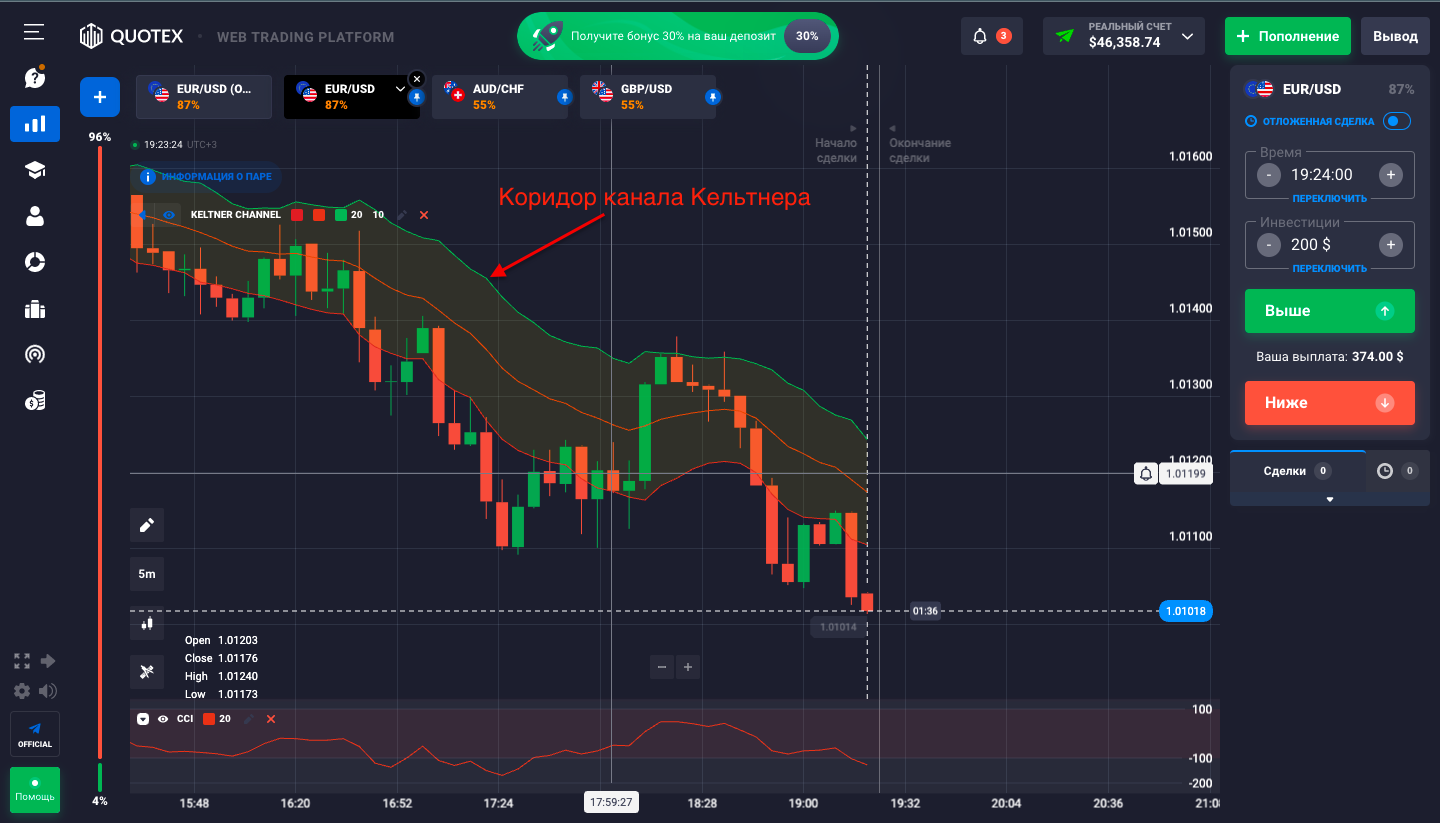
Task: Open the coins finance icon in sidebar
Action: (35, 401)
